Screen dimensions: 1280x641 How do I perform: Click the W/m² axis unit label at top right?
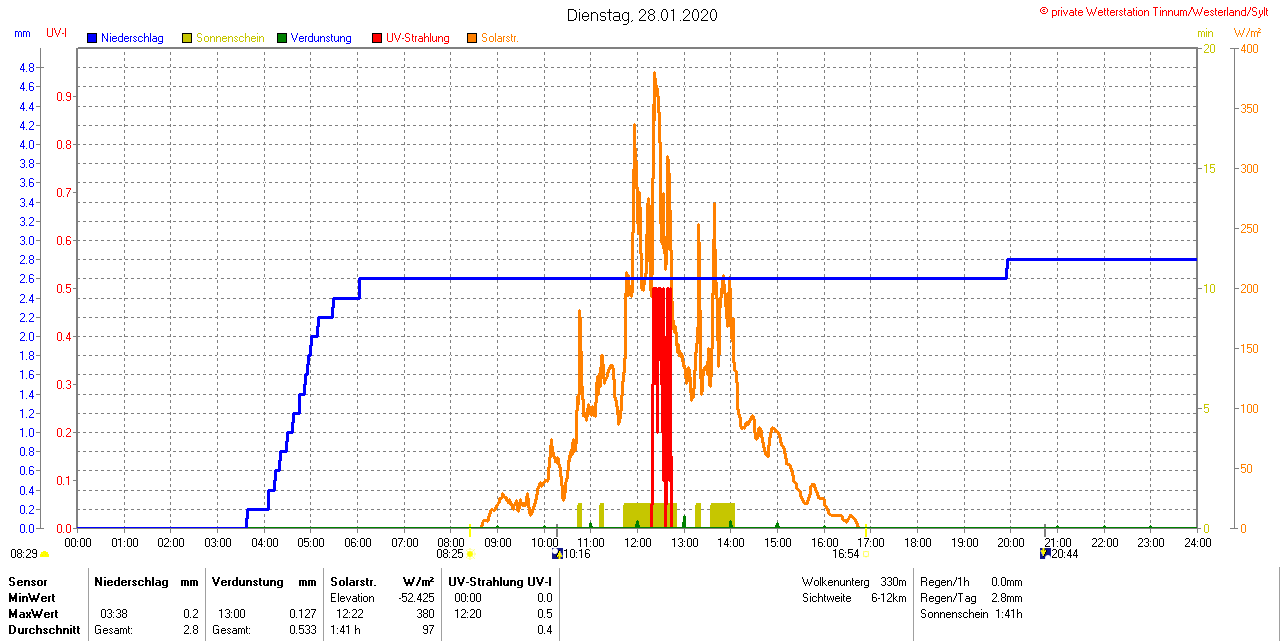[x=1247, y=33]
